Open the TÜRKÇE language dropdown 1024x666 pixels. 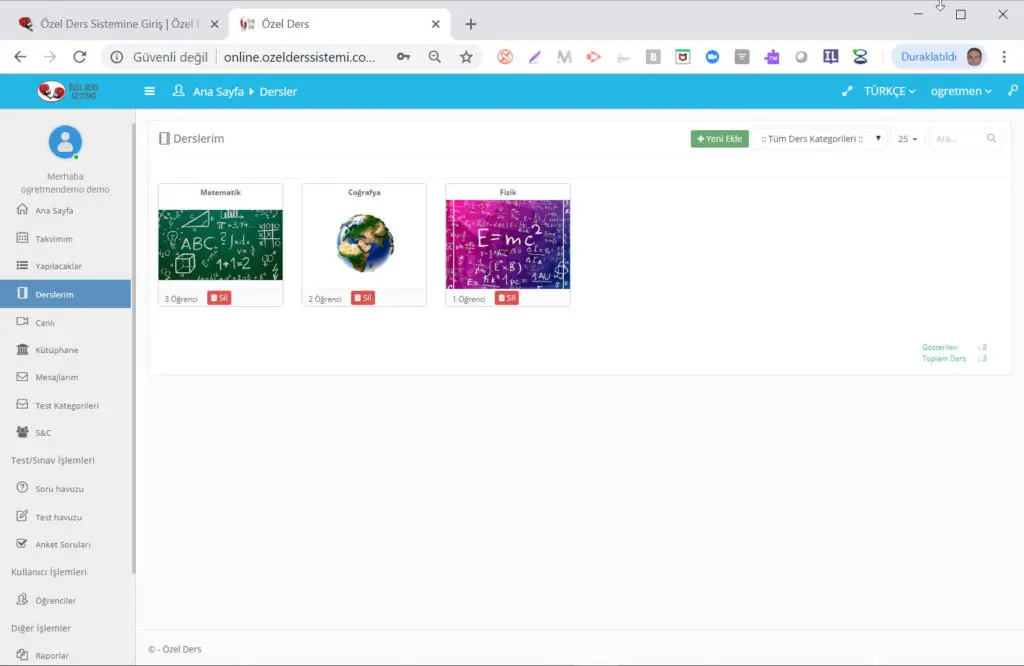click(x=889, y=91)
